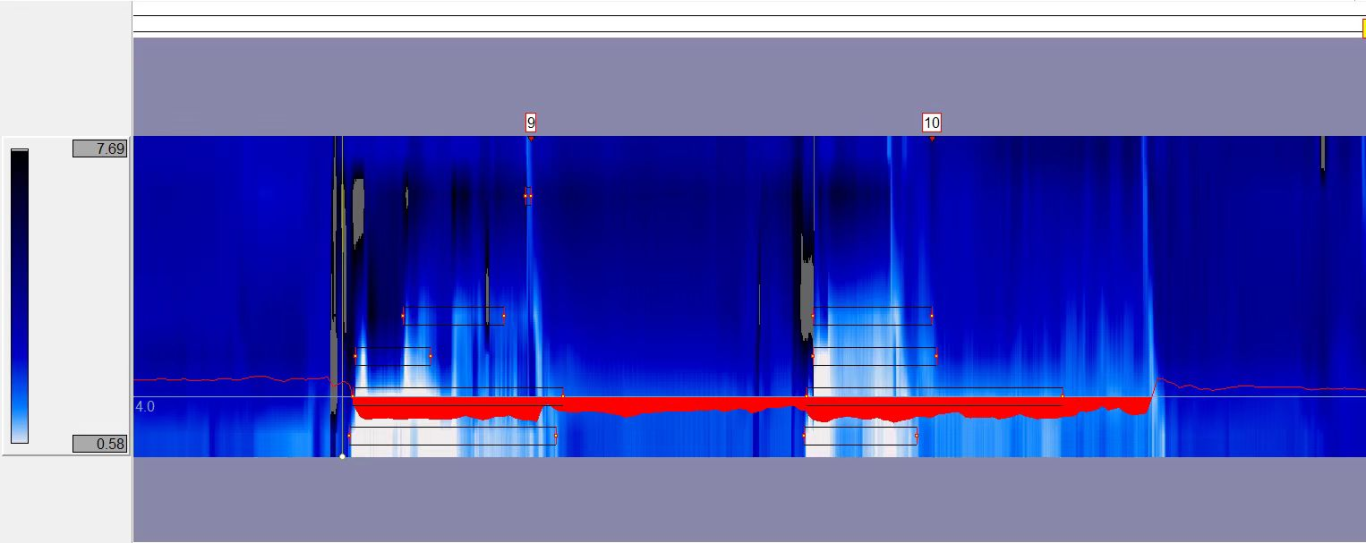Click the empty light-gray panel above the color scale
This screenshot has width=1366, height=543.
tap(65, 65)
